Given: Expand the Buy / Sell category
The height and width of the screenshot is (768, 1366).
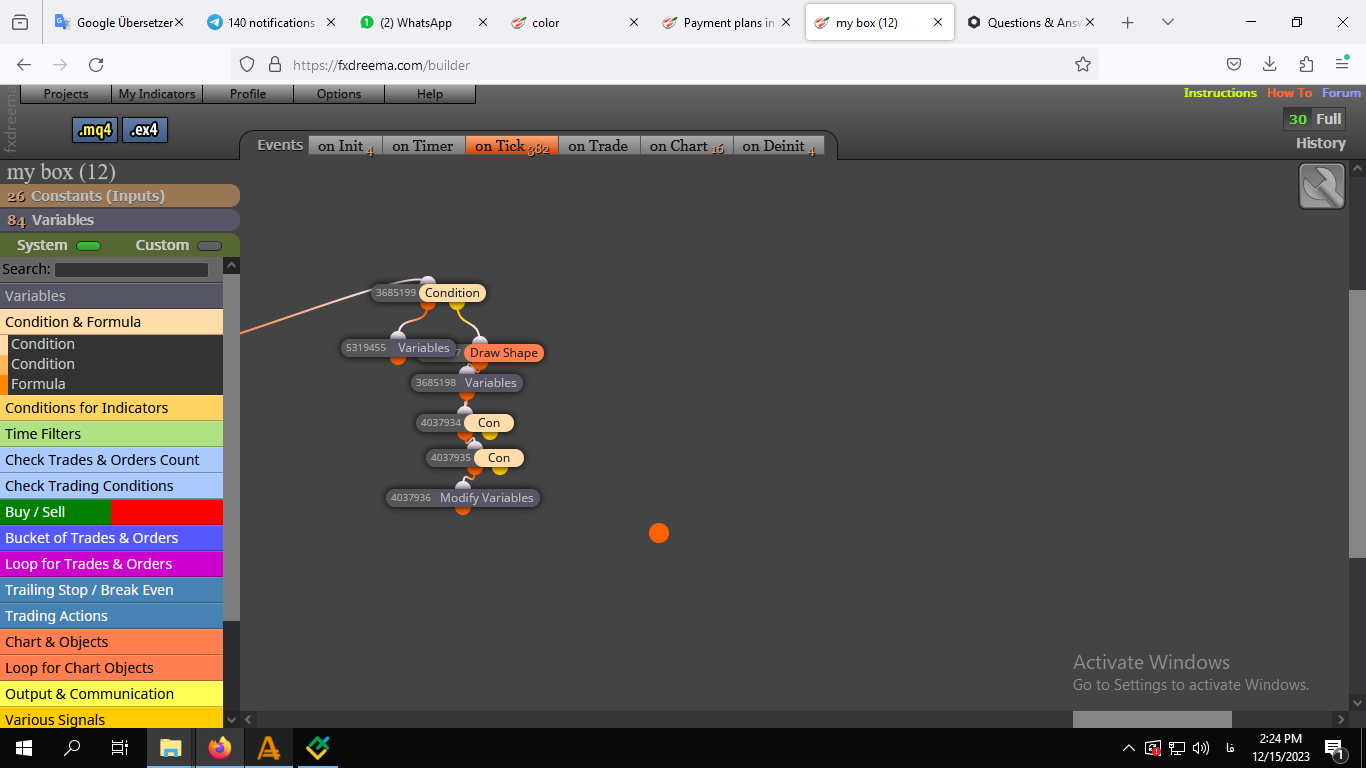Looking at the screenshot, I should tap(111, 512).
